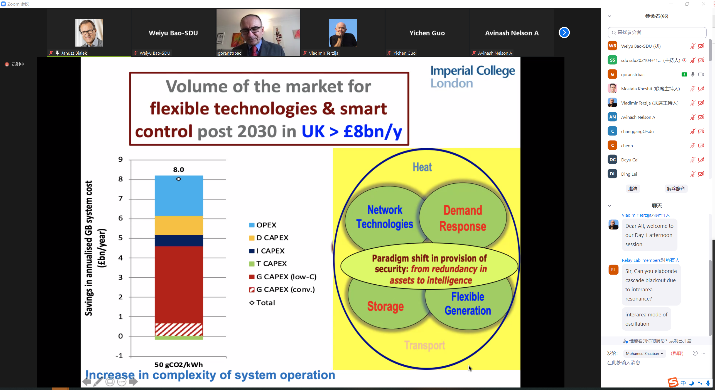Select Yichen Guo video tile

[427, 33]
